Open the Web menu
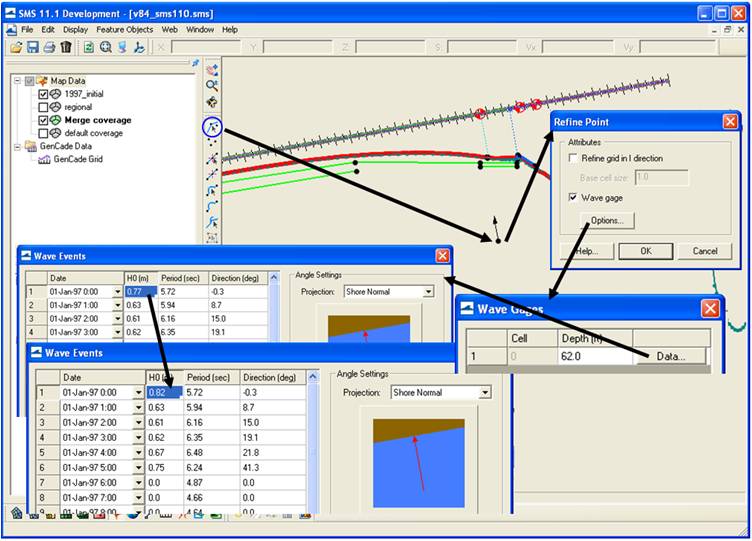 [169, 30]
